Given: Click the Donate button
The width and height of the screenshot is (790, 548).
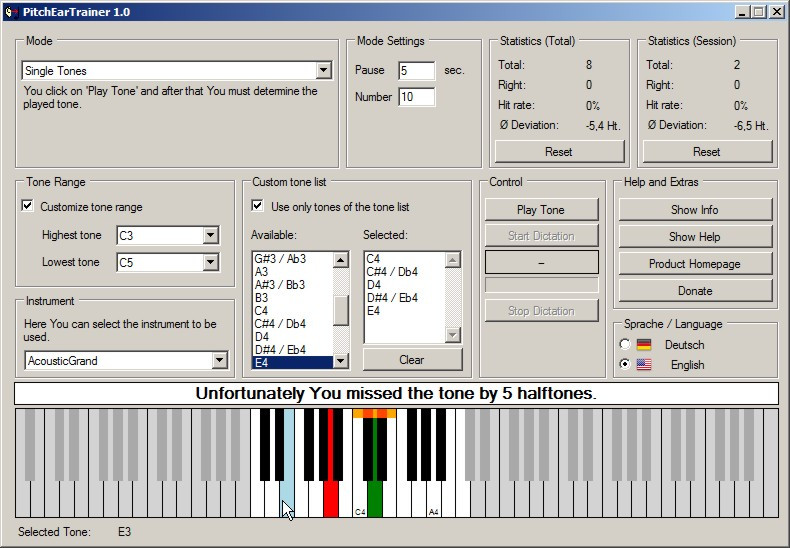Looking at the screenshot, I should pos(695,291).
